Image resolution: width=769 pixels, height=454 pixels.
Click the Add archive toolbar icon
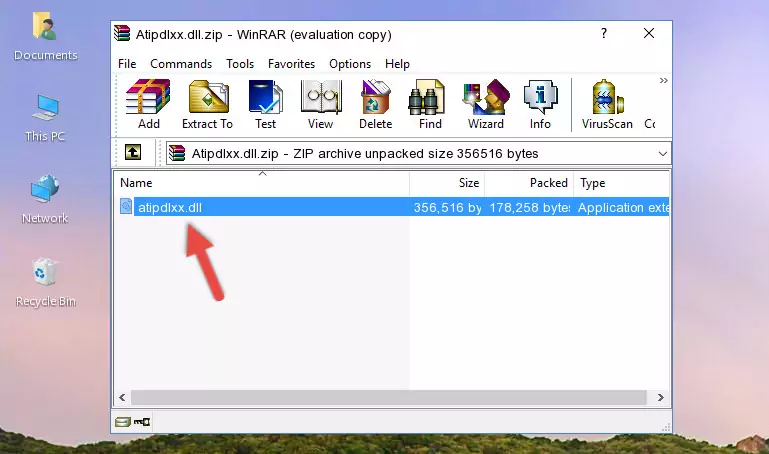(148, 104)
